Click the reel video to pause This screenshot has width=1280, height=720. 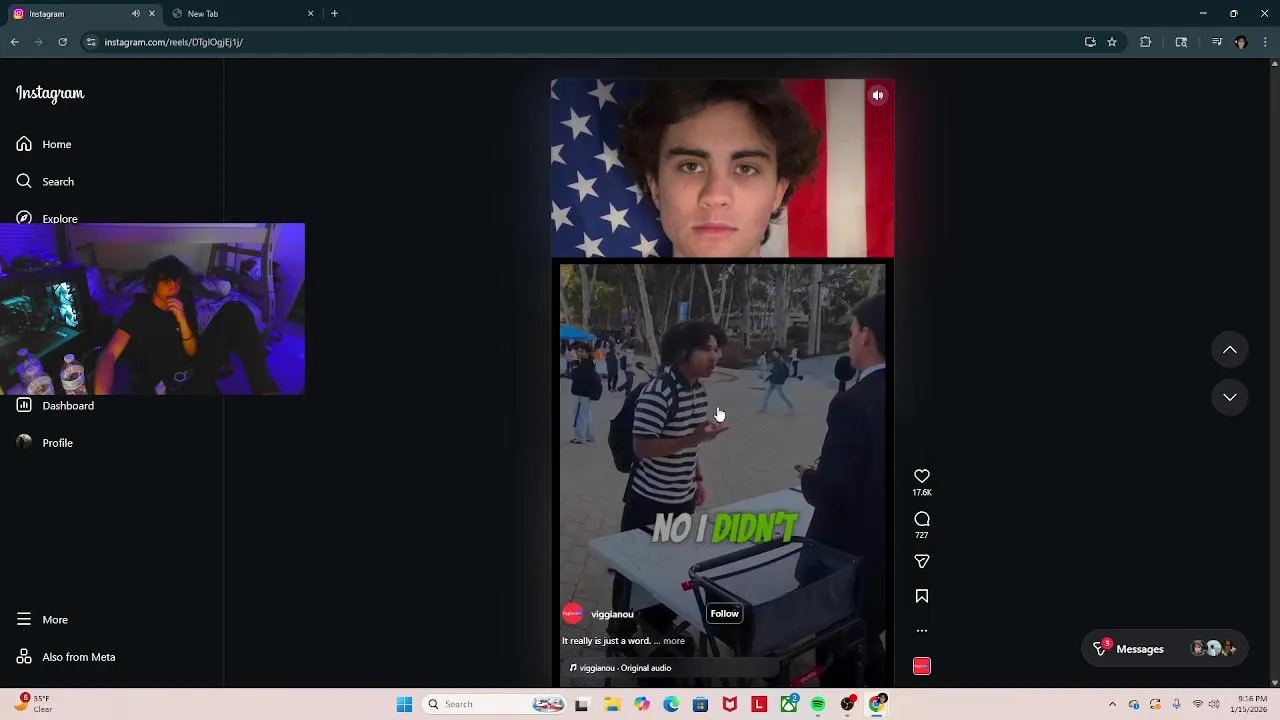pos(722,383)
